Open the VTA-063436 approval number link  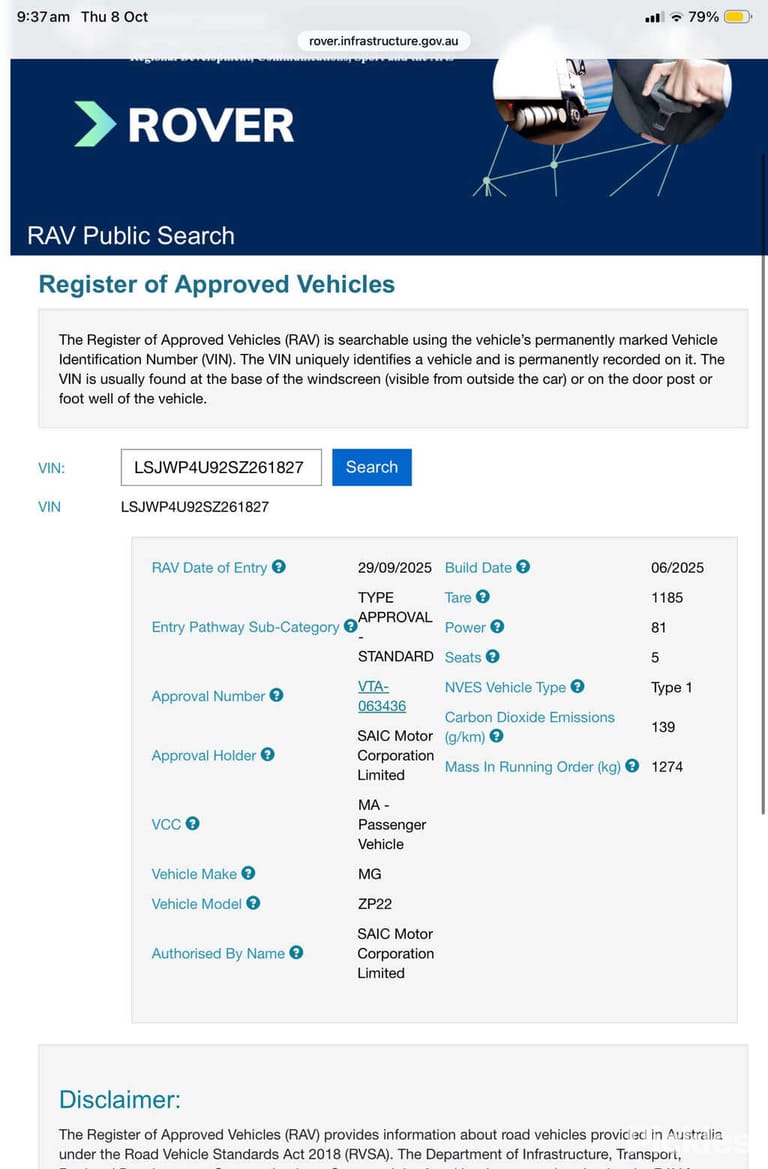click(x=382, y=696)
